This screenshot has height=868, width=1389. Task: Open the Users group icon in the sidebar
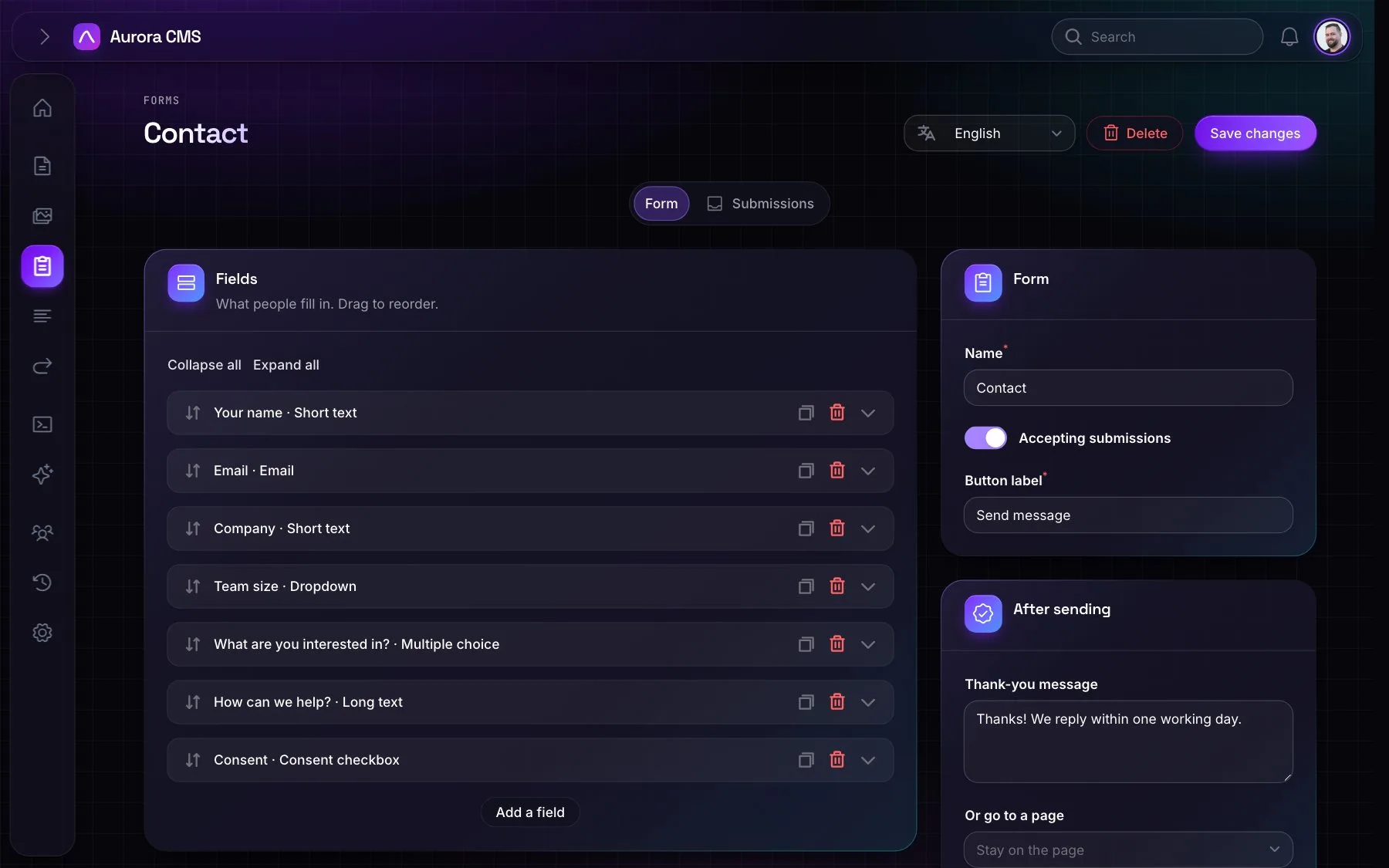click(x=42, y=532)
